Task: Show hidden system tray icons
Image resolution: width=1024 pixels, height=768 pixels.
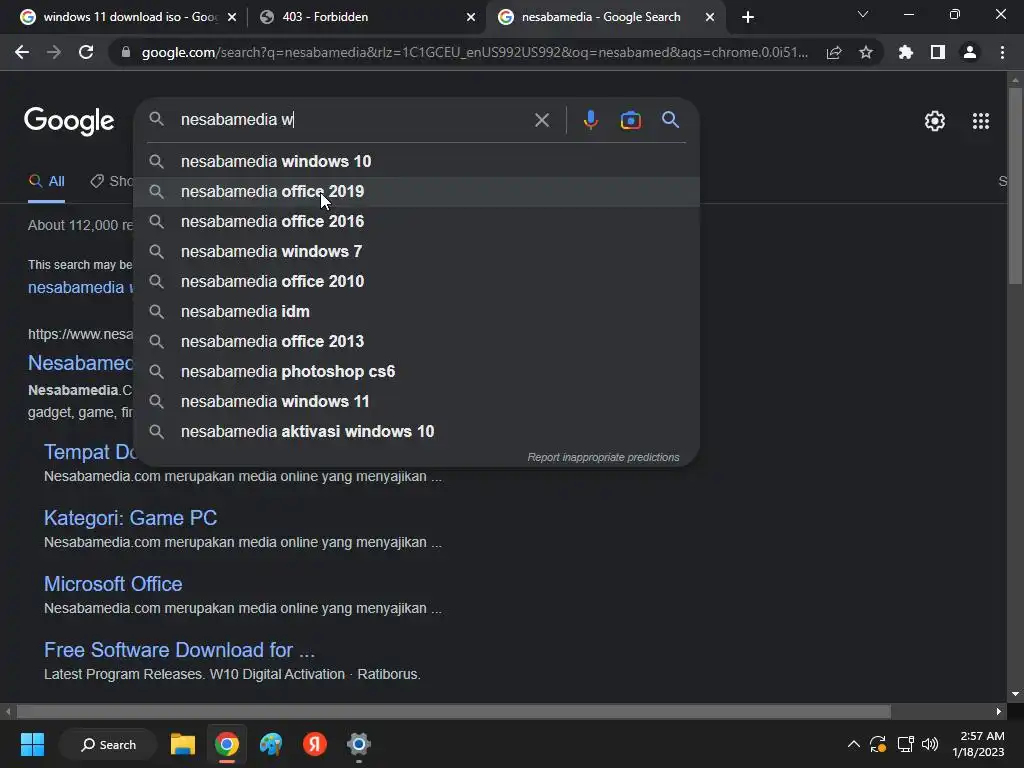Action: point(854,744)
